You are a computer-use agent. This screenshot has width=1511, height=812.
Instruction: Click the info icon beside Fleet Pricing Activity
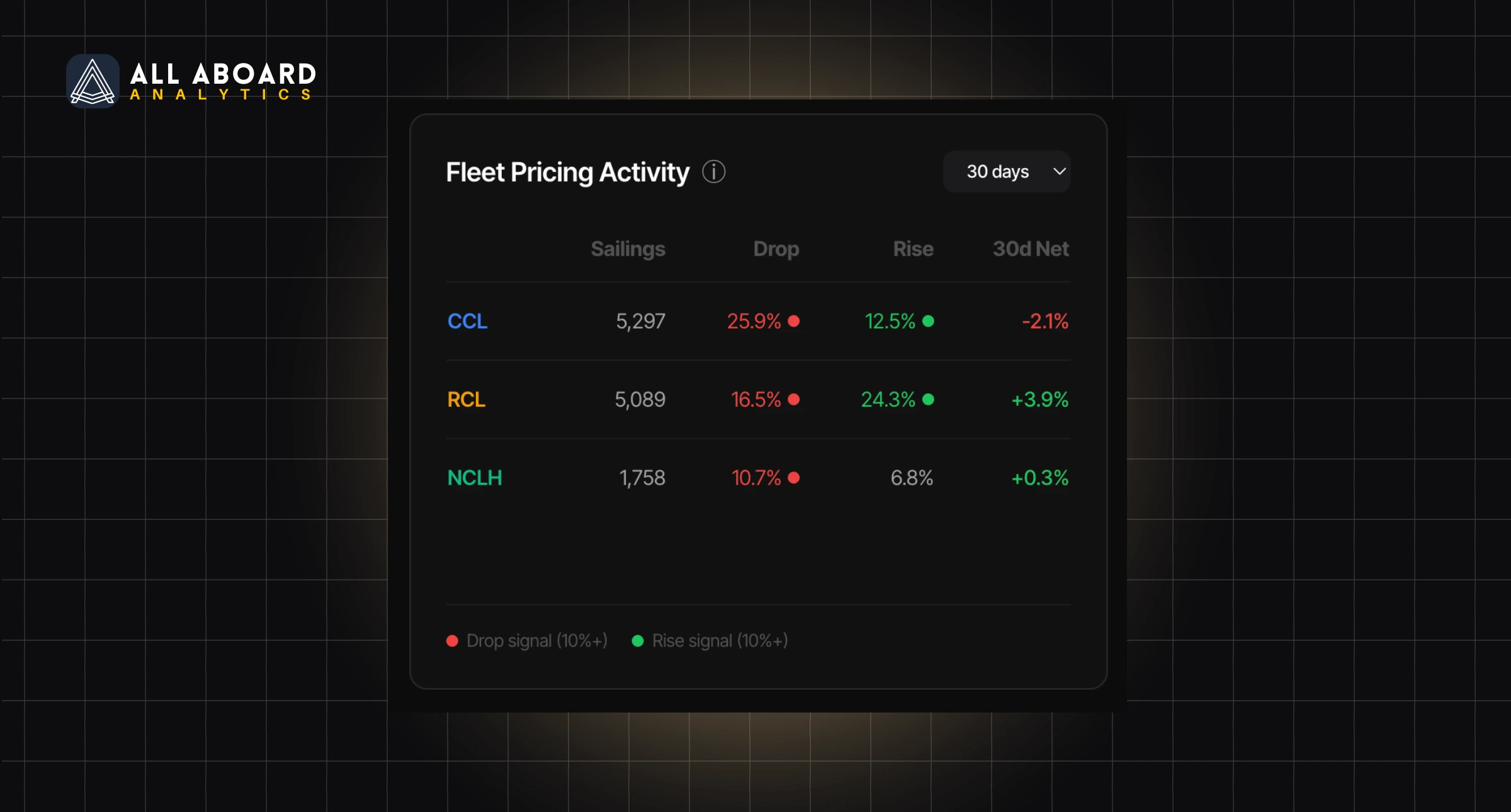click(x=713, y=172)
